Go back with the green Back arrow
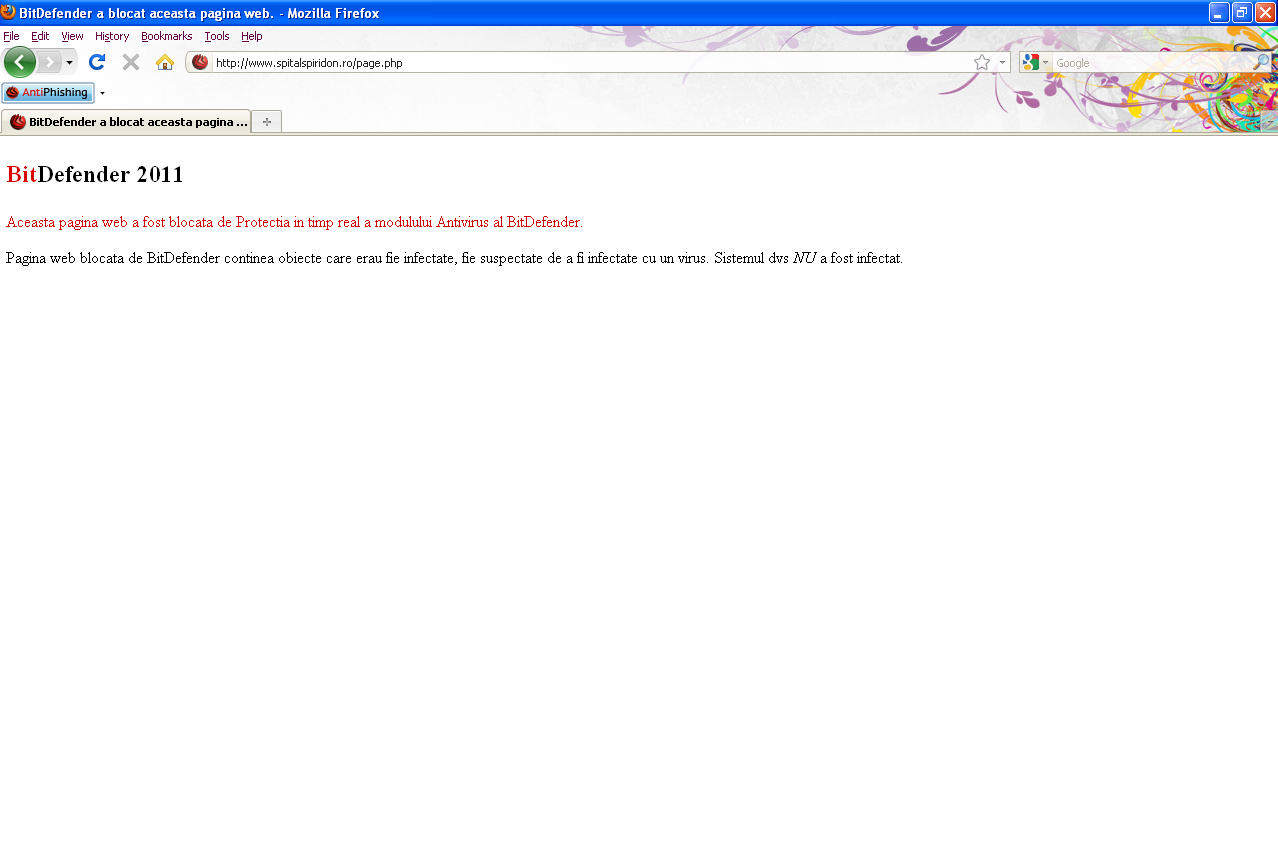 point(20,62)
